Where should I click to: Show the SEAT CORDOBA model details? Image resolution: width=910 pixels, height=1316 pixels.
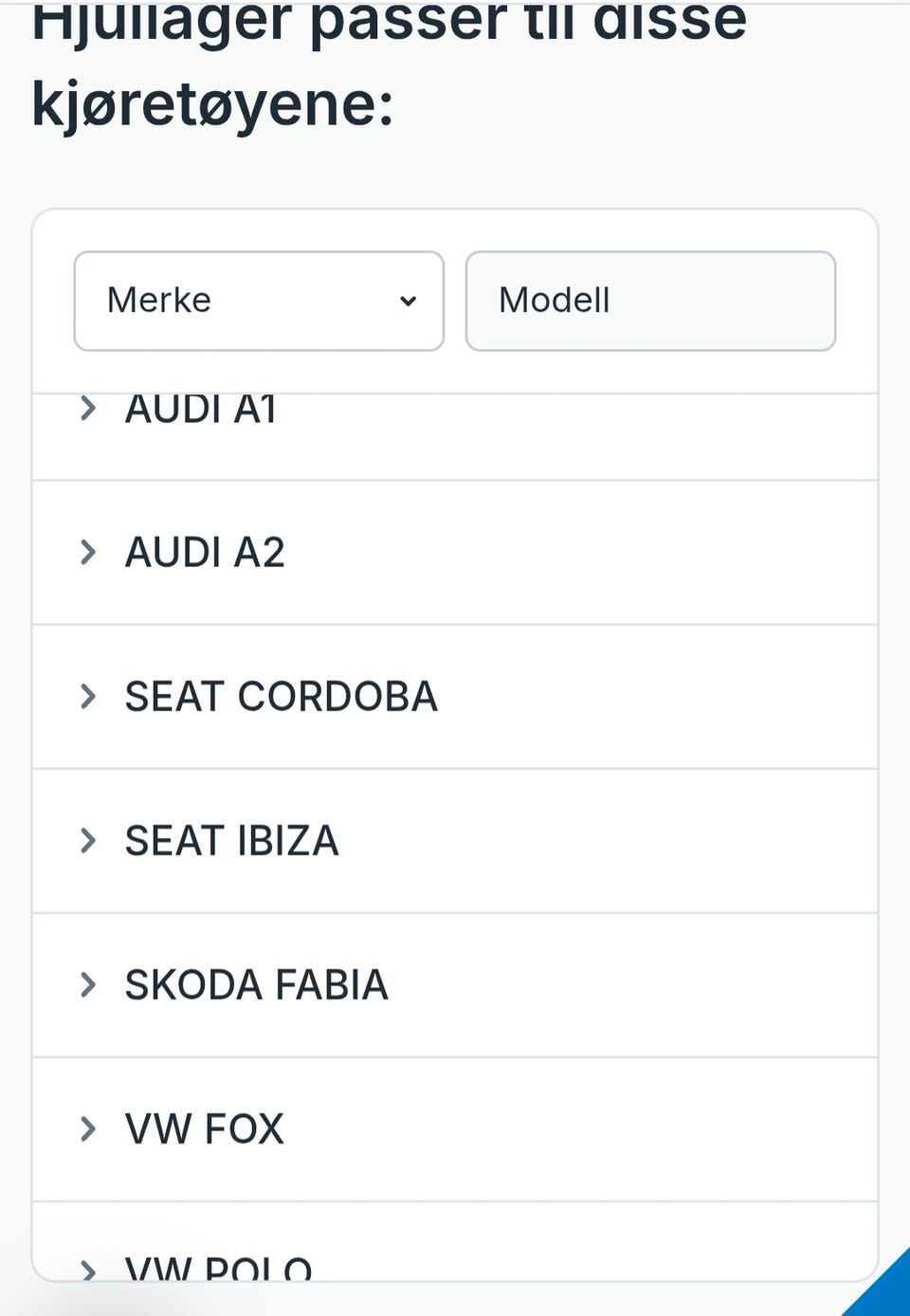pyautogui.click(x=282, y=696)
